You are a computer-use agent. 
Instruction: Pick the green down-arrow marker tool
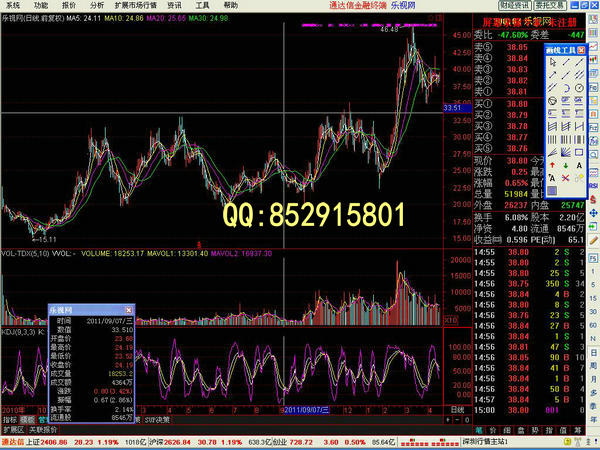[566, 165]
